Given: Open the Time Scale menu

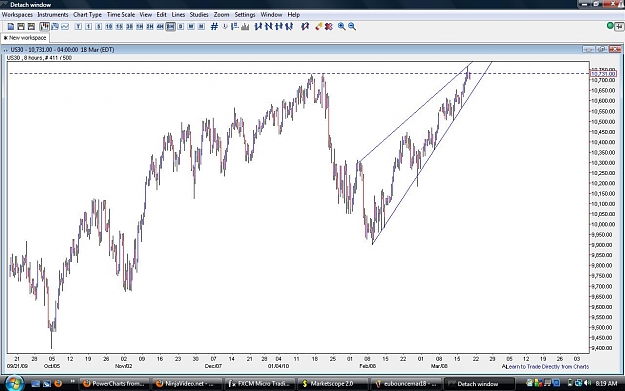Looking at the screenshot, I should point(121,14).
